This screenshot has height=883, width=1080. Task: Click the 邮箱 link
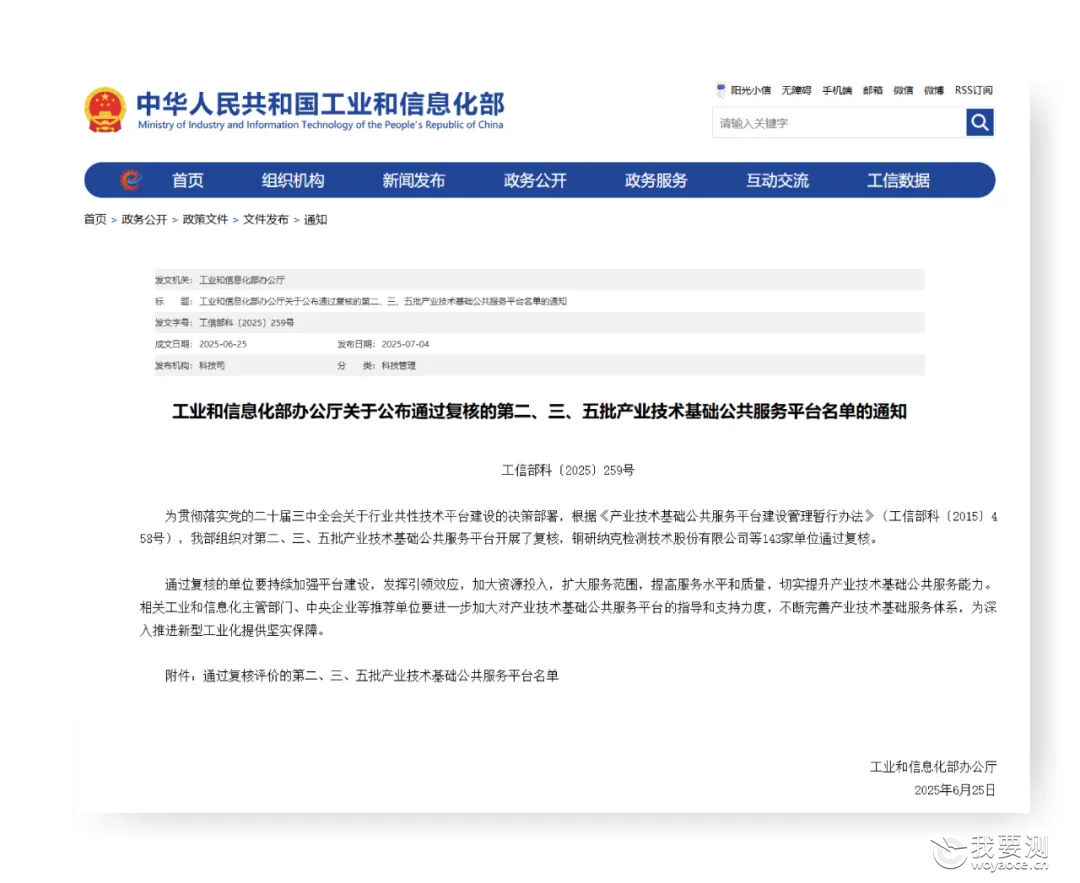(x=873, y=90)
